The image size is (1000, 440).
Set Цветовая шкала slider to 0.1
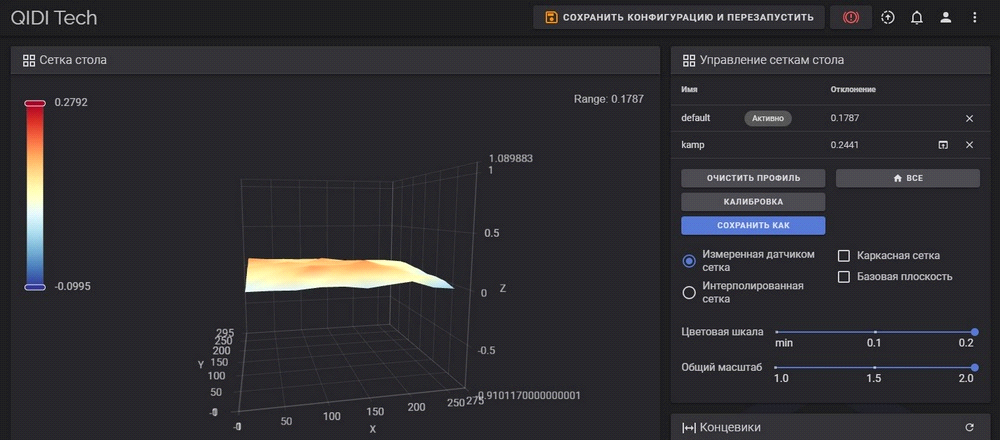875,332
